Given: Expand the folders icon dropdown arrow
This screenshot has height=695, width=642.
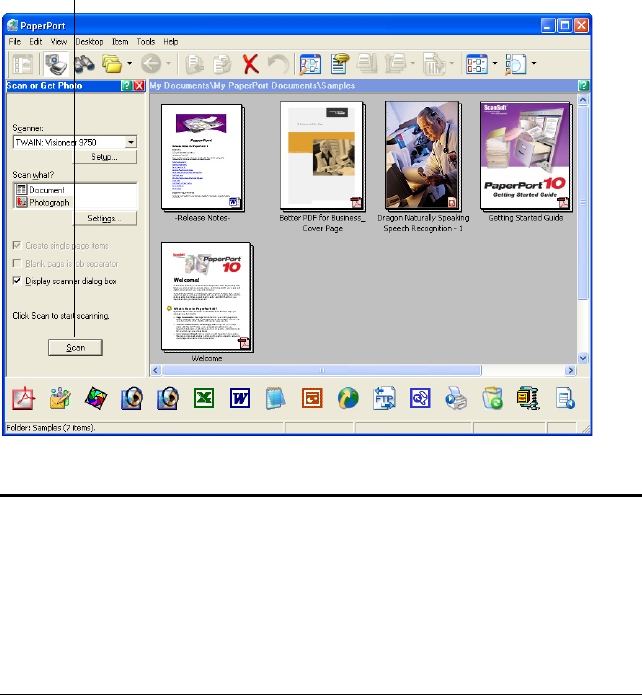Looking at the screenshot, I should pyautogui.click(x=129, y=64).
